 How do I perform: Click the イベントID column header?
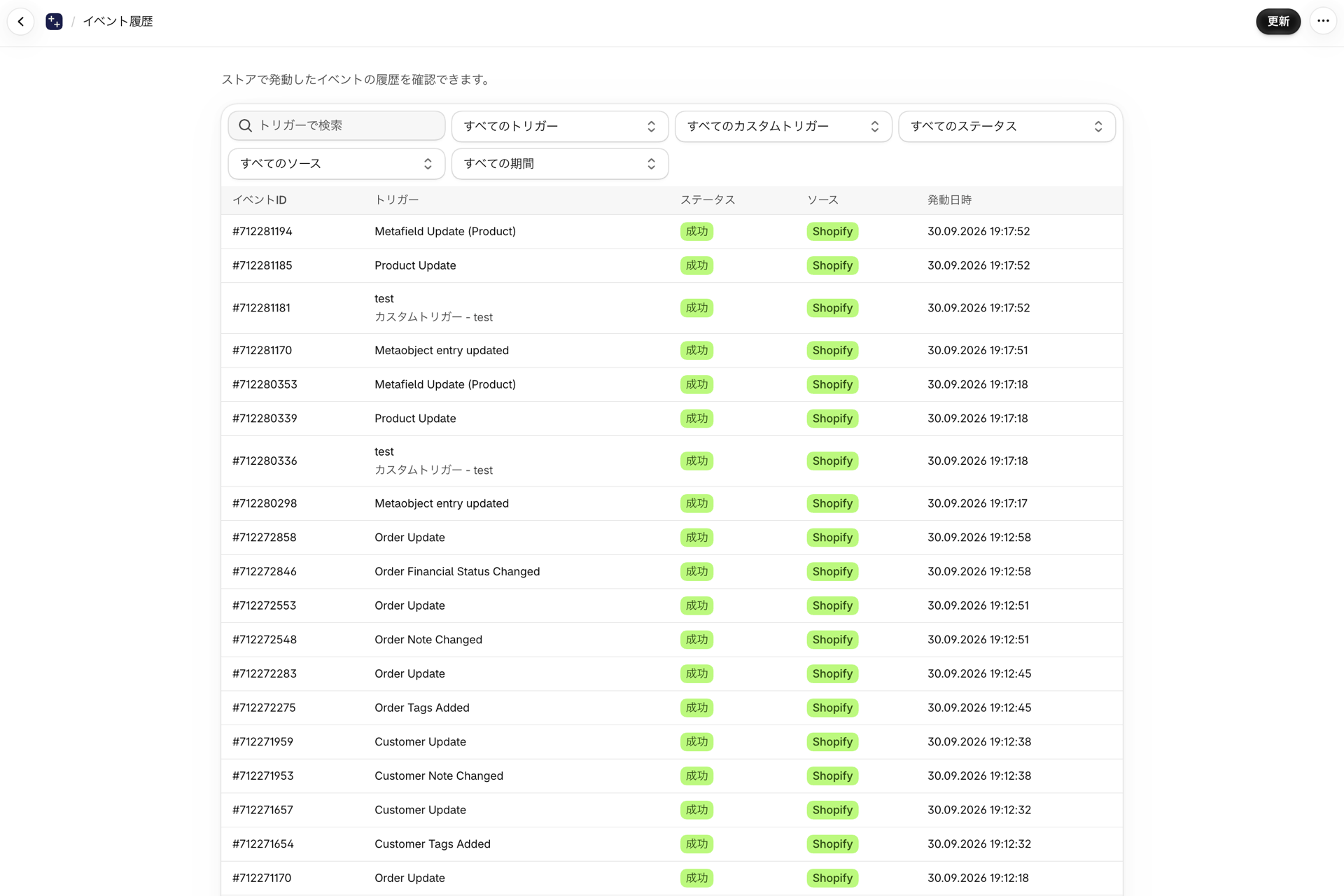pos(259,200)
